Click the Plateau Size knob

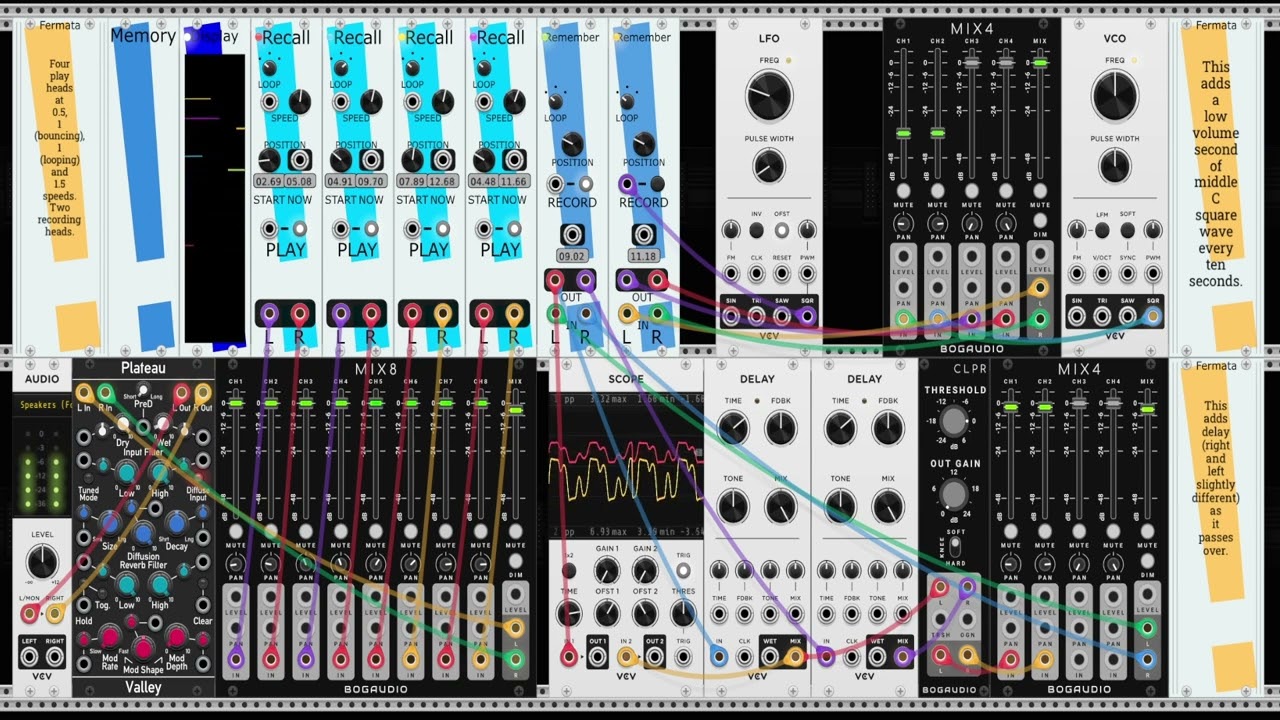(110, 523)
